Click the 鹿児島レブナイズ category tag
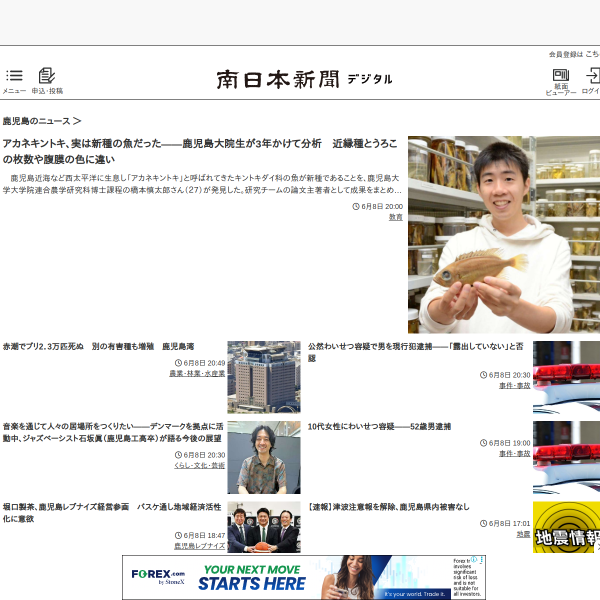The width and height of the screenshot is (600, 600). (199, 546)
